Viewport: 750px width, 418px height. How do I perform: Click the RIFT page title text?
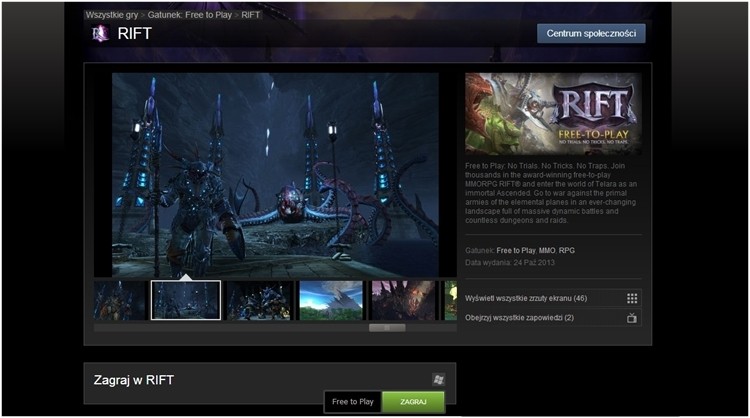134,33
